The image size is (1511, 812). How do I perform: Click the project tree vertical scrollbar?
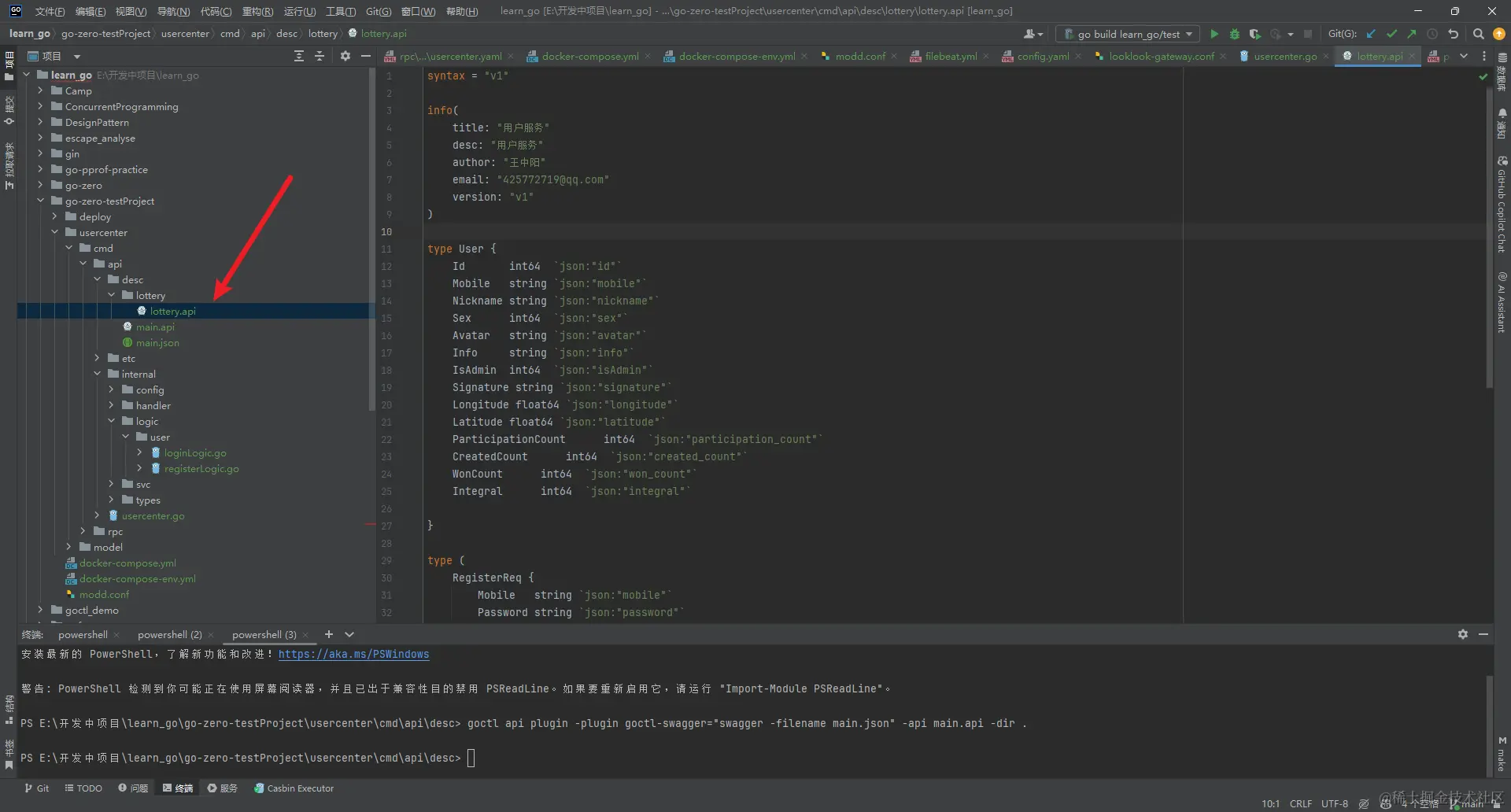click(371, 240)
